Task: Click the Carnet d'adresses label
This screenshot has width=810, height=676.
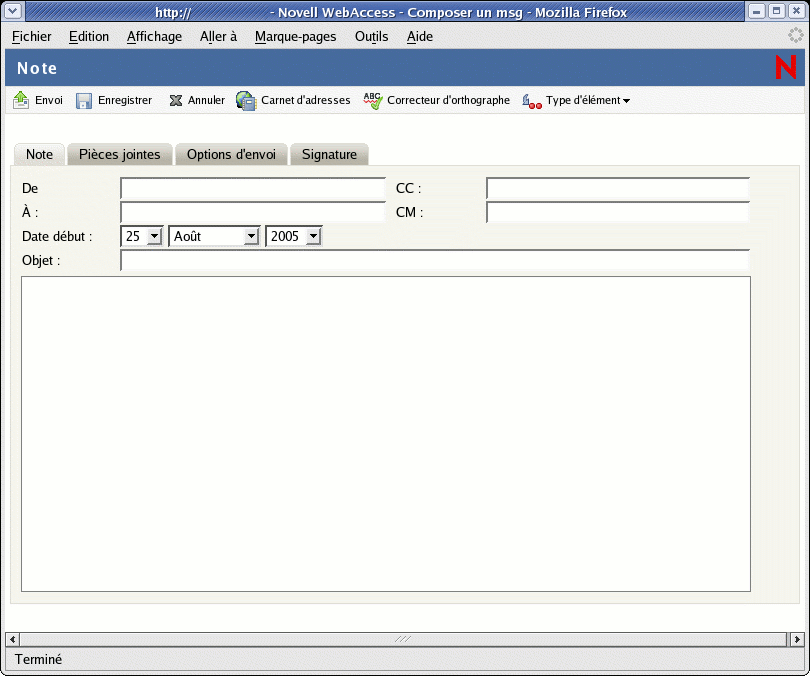Action: click(306, 100)
